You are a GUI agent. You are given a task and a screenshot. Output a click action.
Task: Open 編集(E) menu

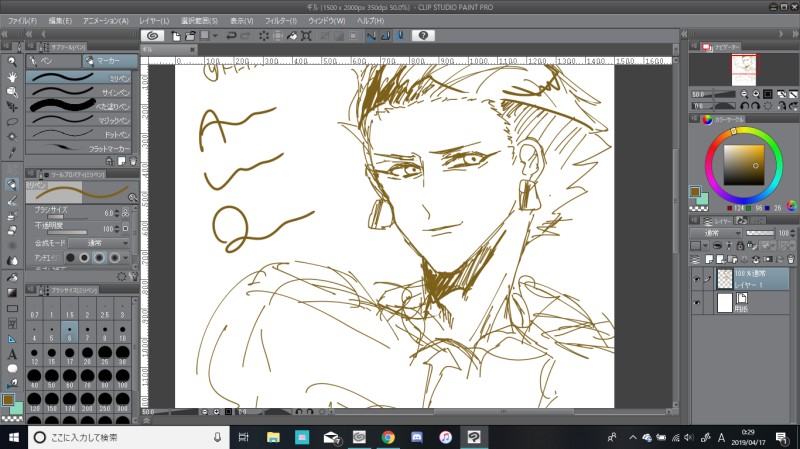coord(60,21)
